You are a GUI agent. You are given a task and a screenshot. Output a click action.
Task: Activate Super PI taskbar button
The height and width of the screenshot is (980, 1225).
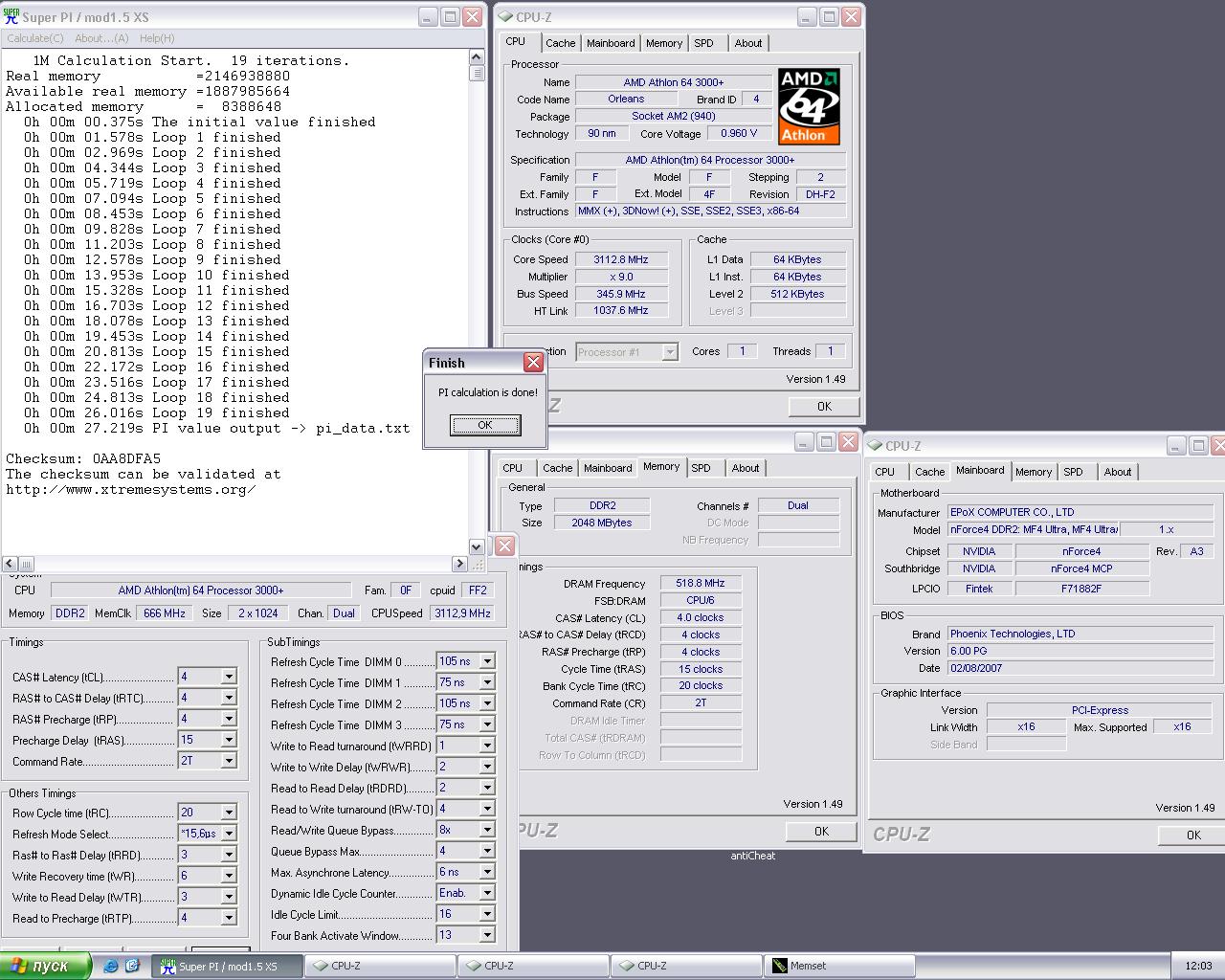point(227,966)
